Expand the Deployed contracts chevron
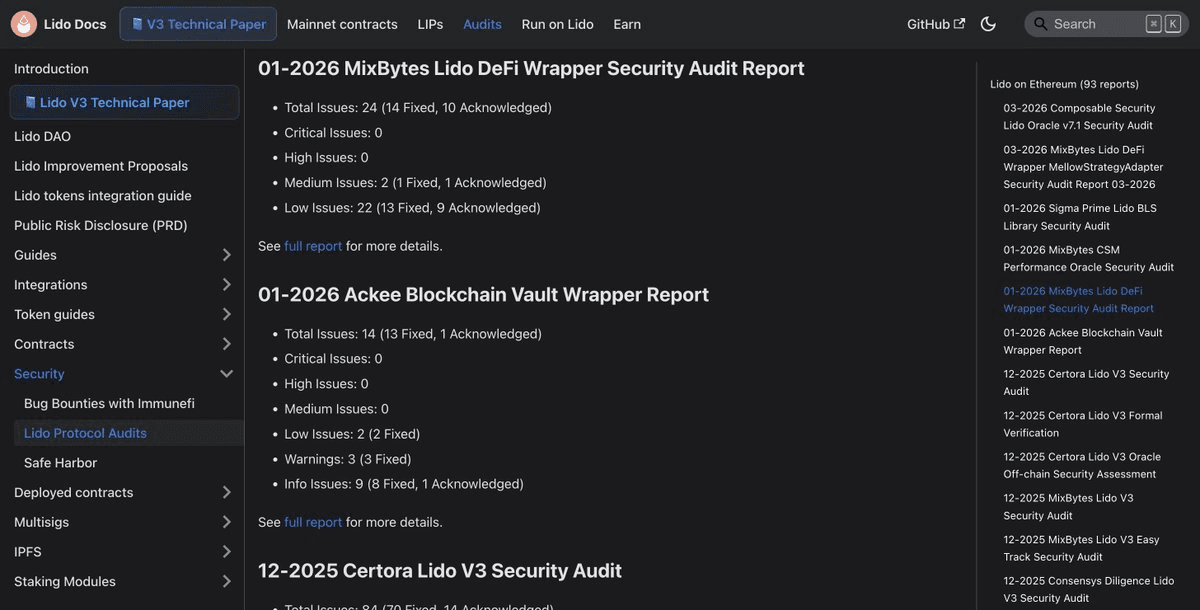Screen dimensions: 1200x610 point(226,493)
